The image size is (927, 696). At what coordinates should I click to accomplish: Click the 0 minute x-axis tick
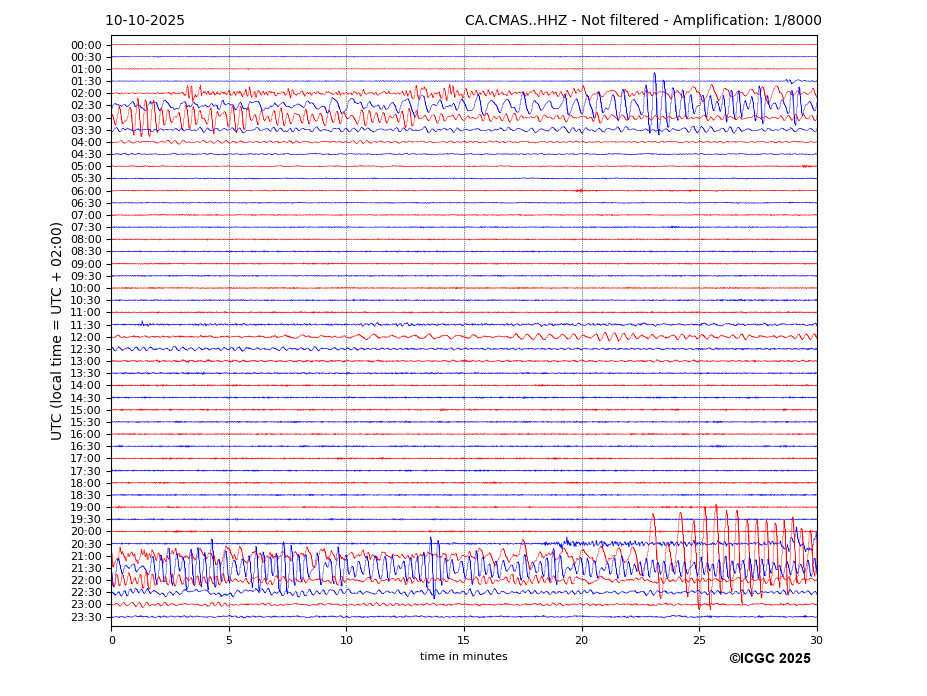tap(112, 640)
